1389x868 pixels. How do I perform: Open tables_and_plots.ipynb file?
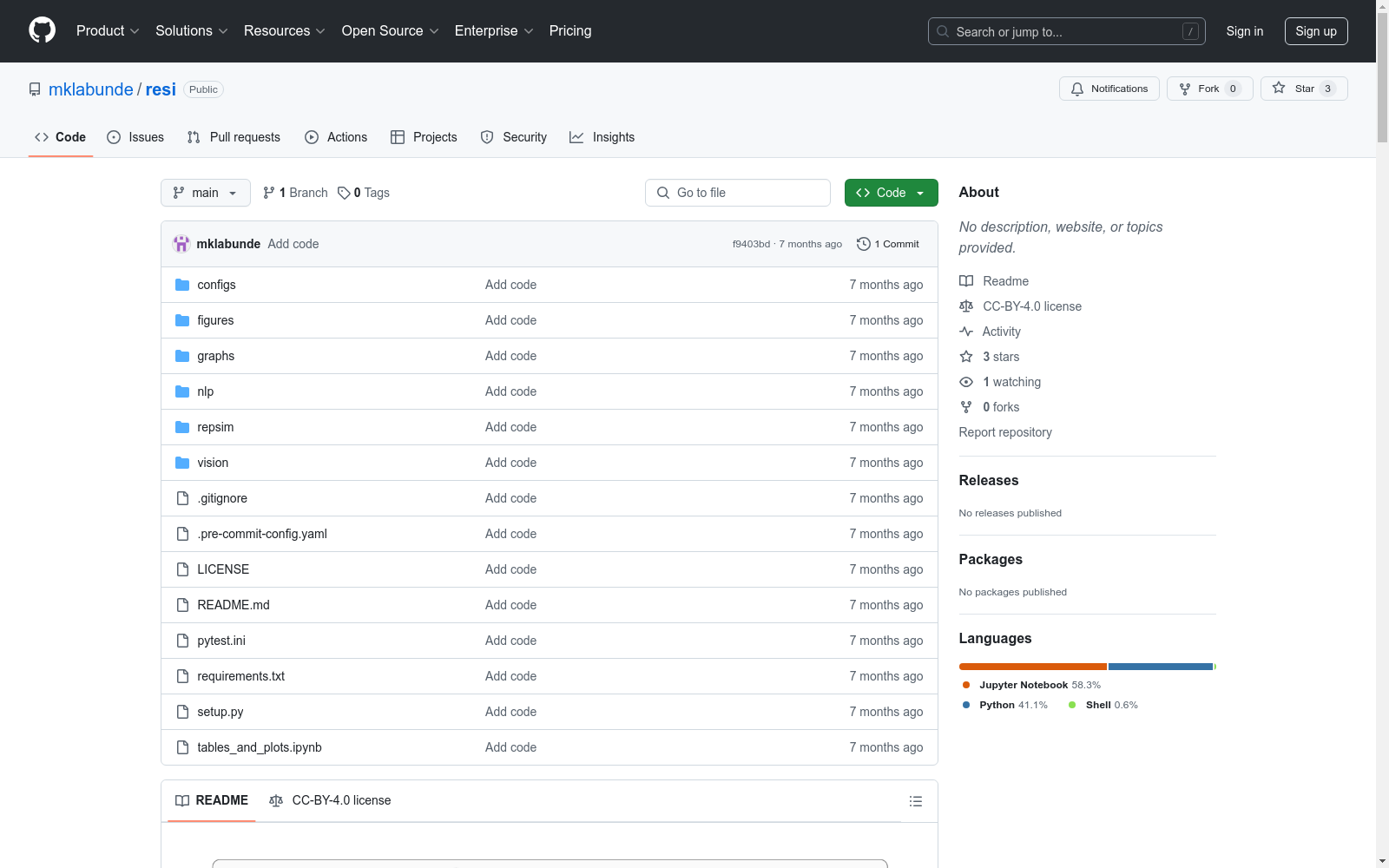click(260, 747)
